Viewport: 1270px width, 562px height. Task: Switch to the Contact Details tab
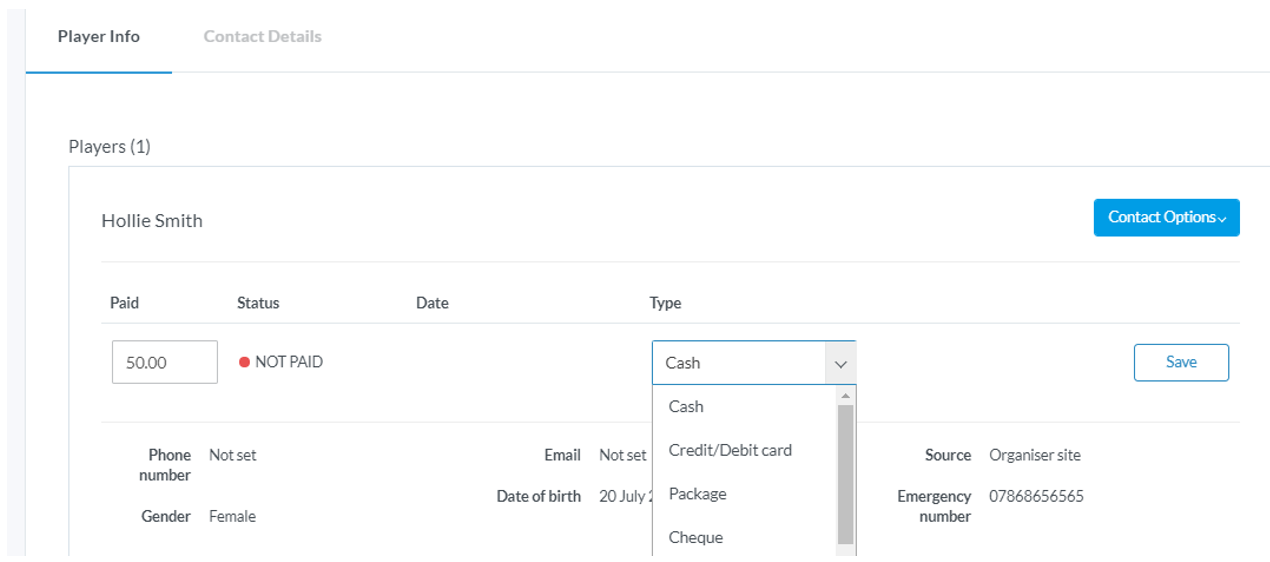pos(262,37)
